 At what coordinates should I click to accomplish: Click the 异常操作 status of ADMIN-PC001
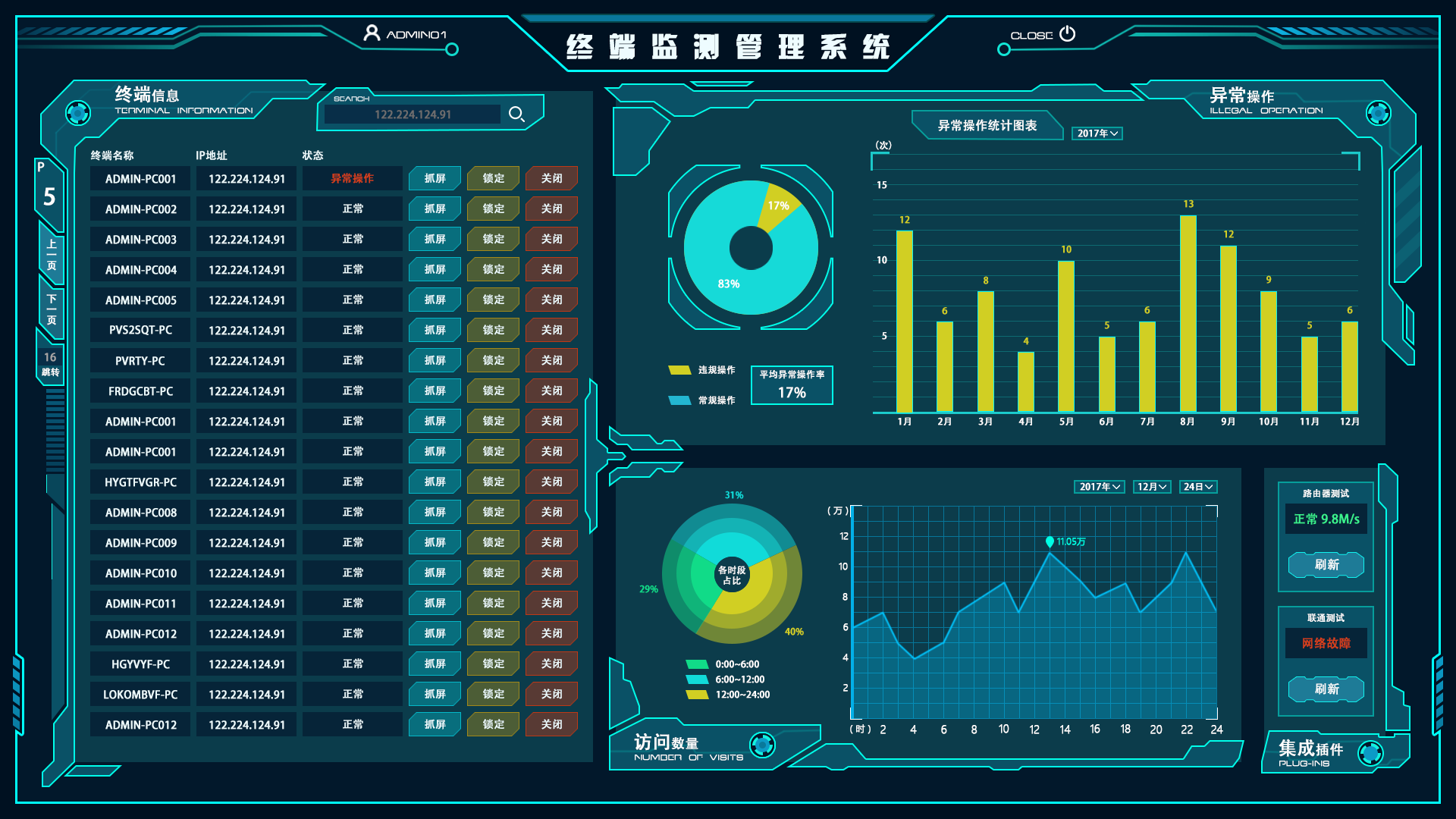click(352, 179)
